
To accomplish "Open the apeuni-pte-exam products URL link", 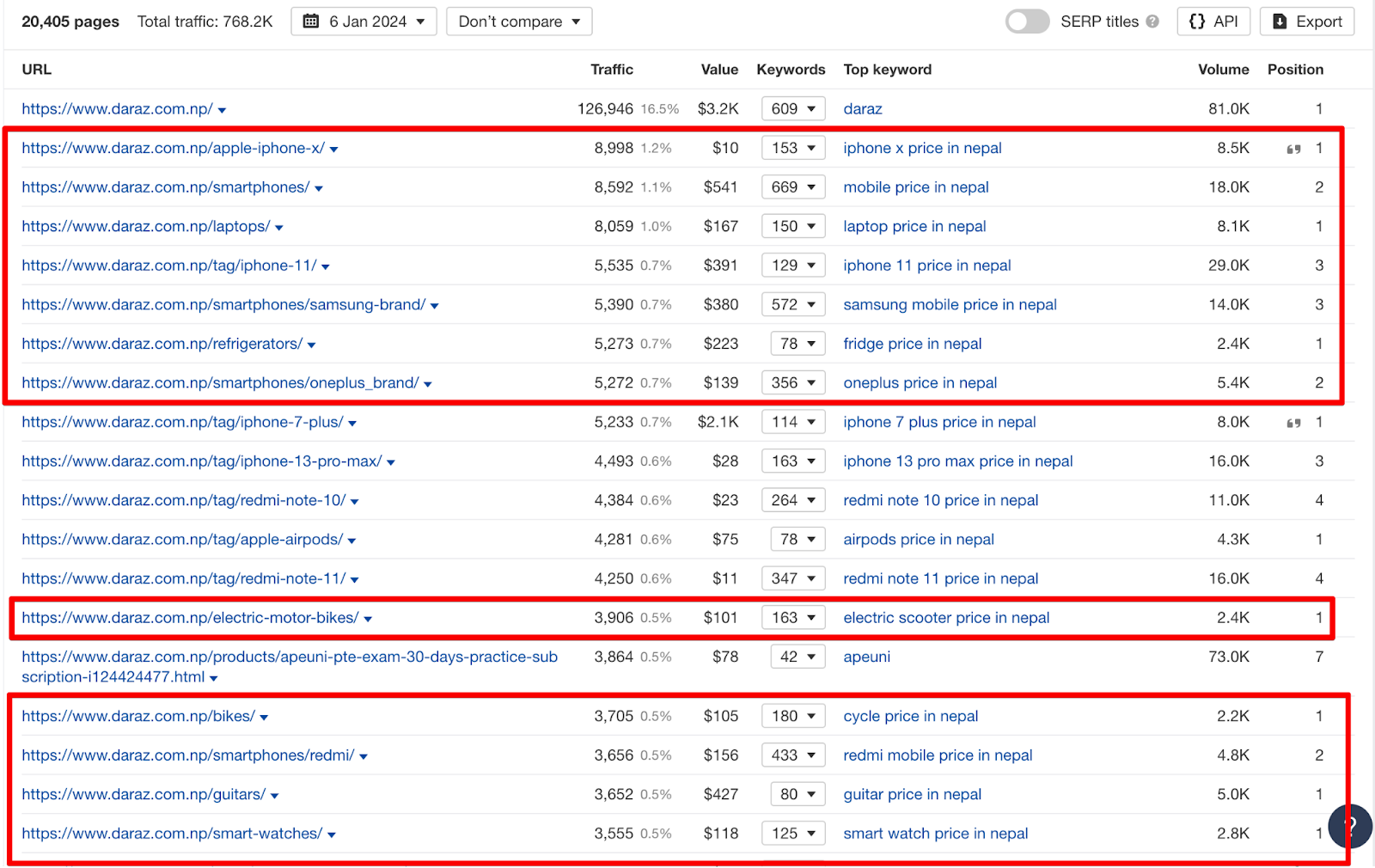I will [x=290, y=667].
